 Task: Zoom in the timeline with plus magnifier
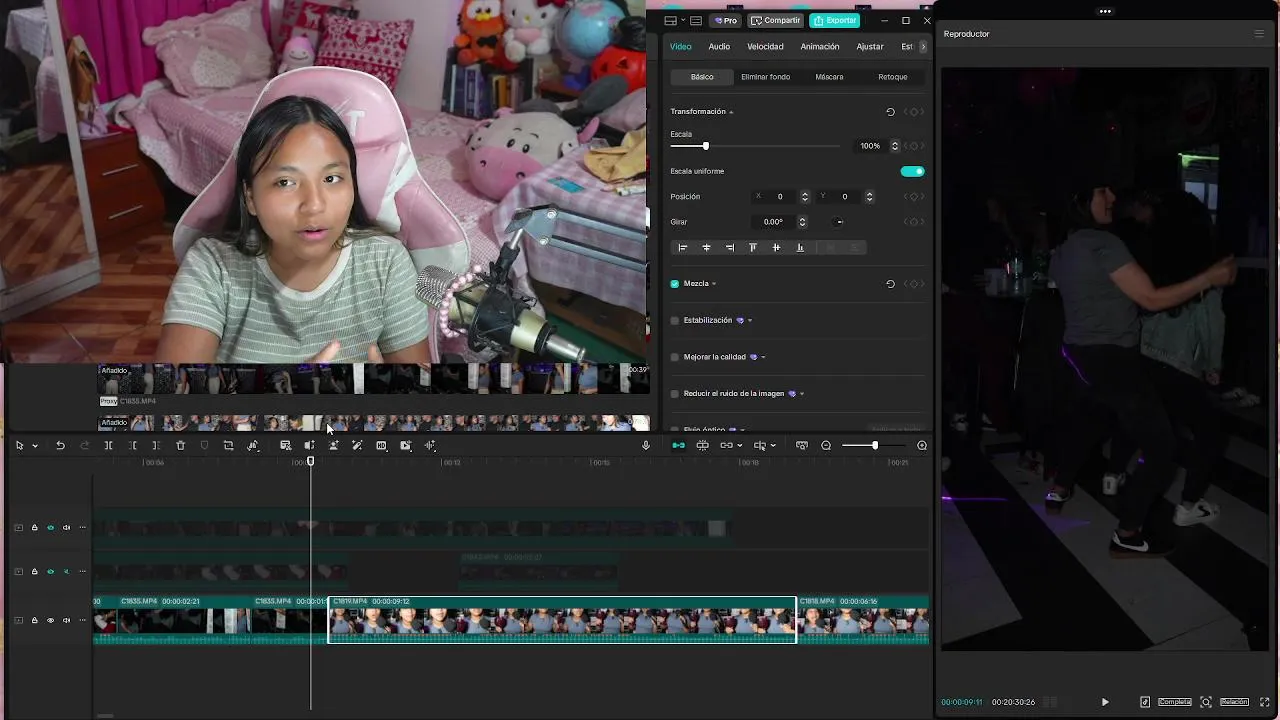922,445
